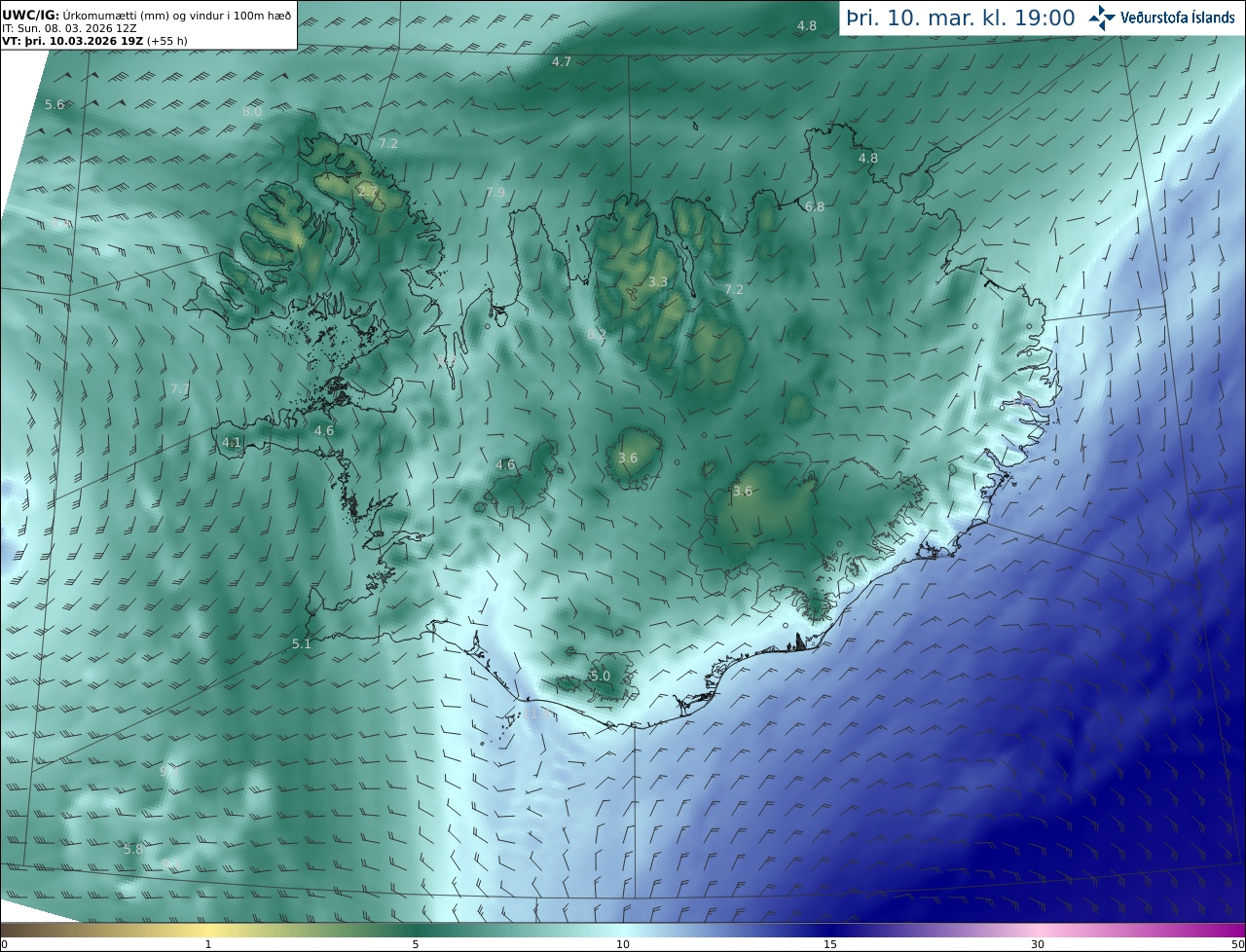The image size is (1246, 952).
Task: Click the map value '4.1'
Action: point(232,442)
